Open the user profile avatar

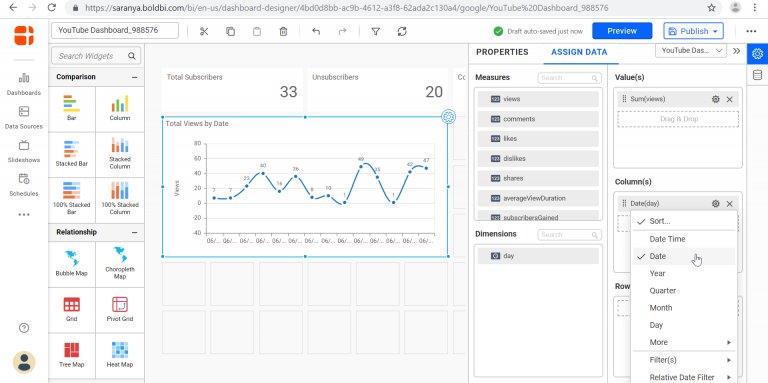coord(24,362)
